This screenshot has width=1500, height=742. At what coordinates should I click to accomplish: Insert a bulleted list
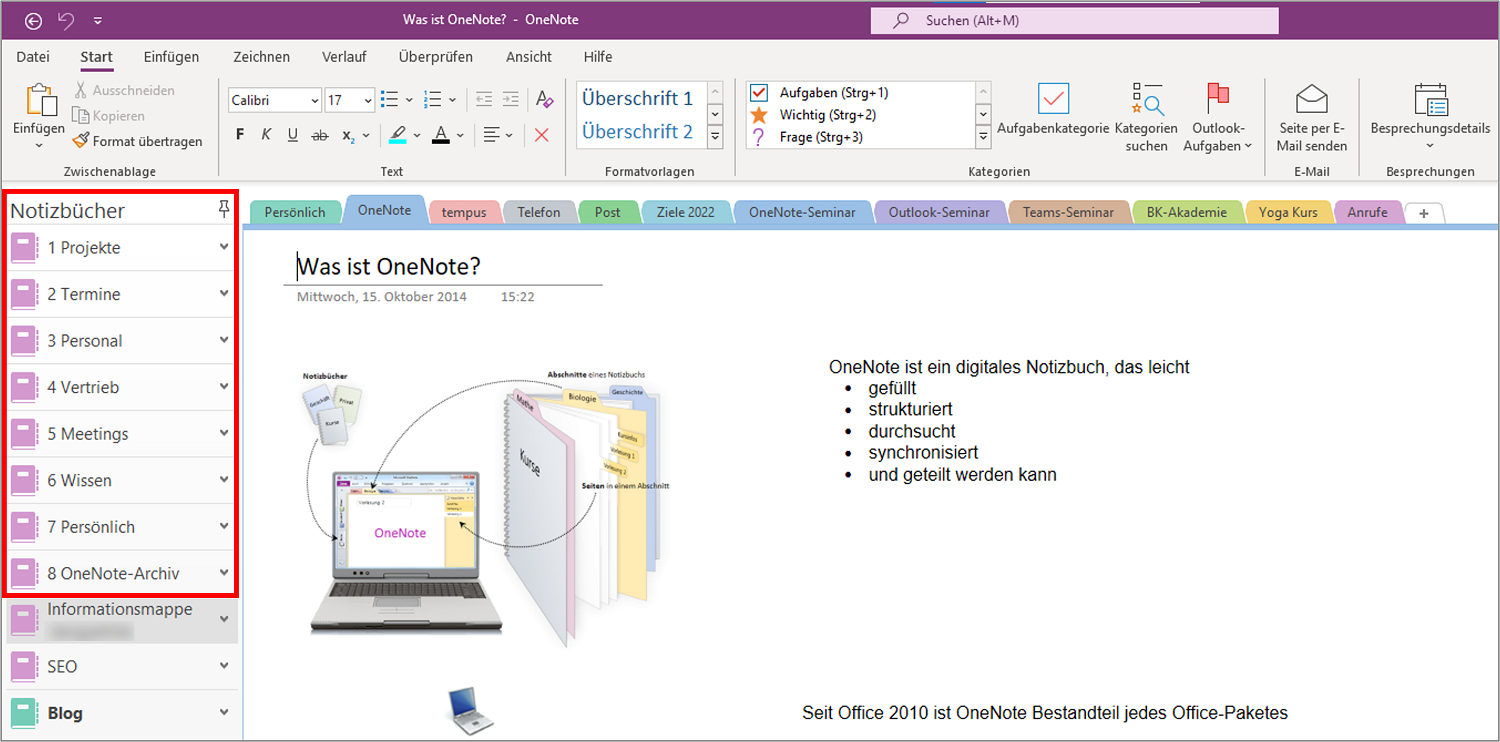(x=390, y=99)
